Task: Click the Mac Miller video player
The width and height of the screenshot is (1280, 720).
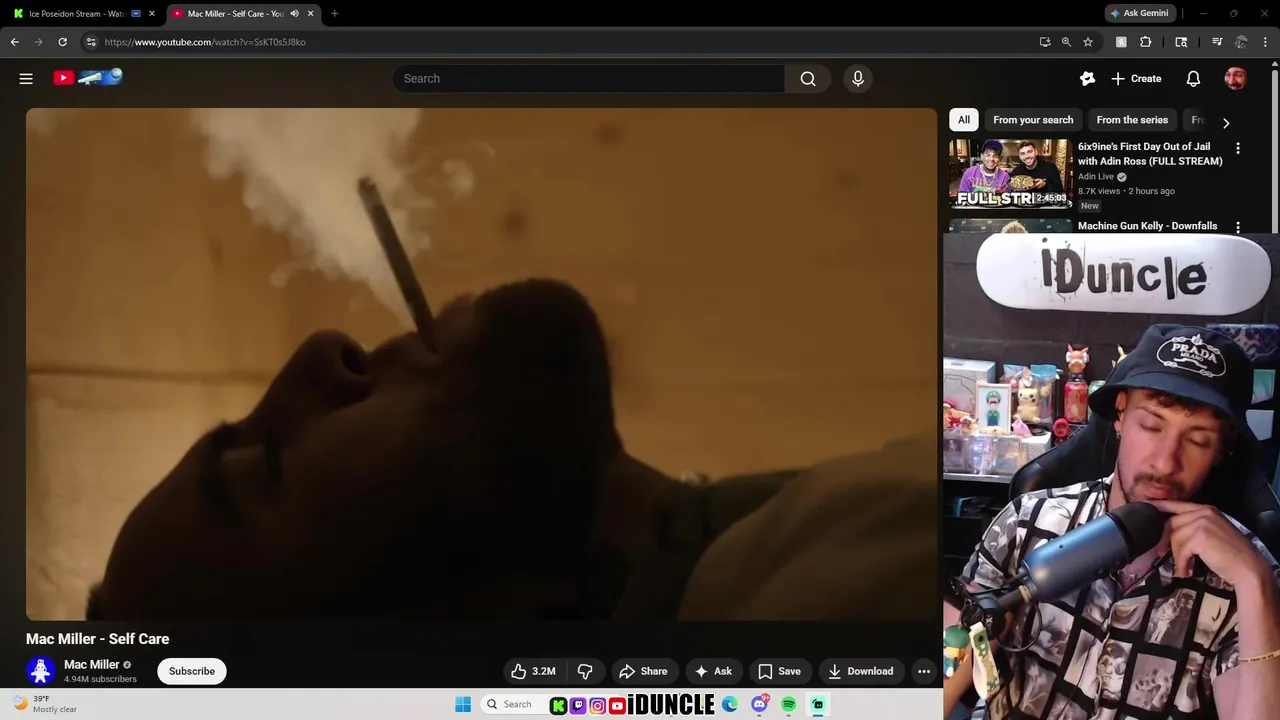Action: coord(481,364)
